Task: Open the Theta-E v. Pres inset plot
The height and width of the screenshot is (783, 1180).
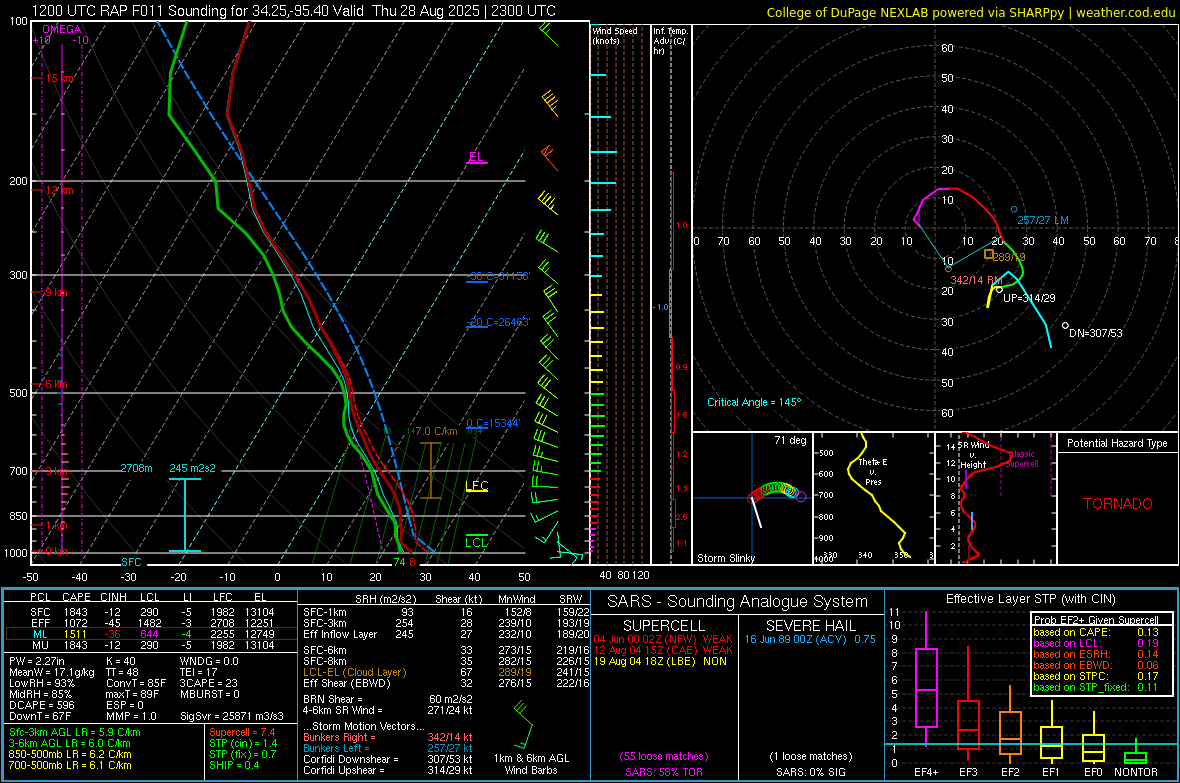Action: 874,498
